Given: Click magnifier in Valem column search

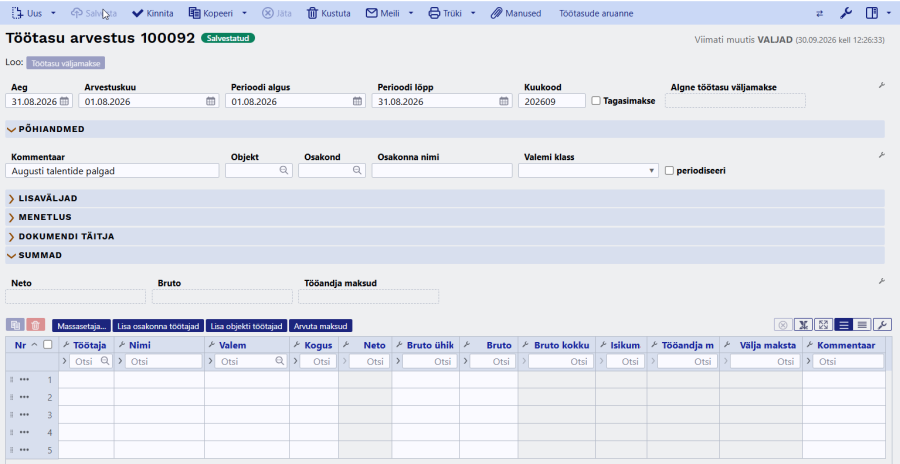Looking at the screenshot, I should pyautogui.click(x=280, y=361).
